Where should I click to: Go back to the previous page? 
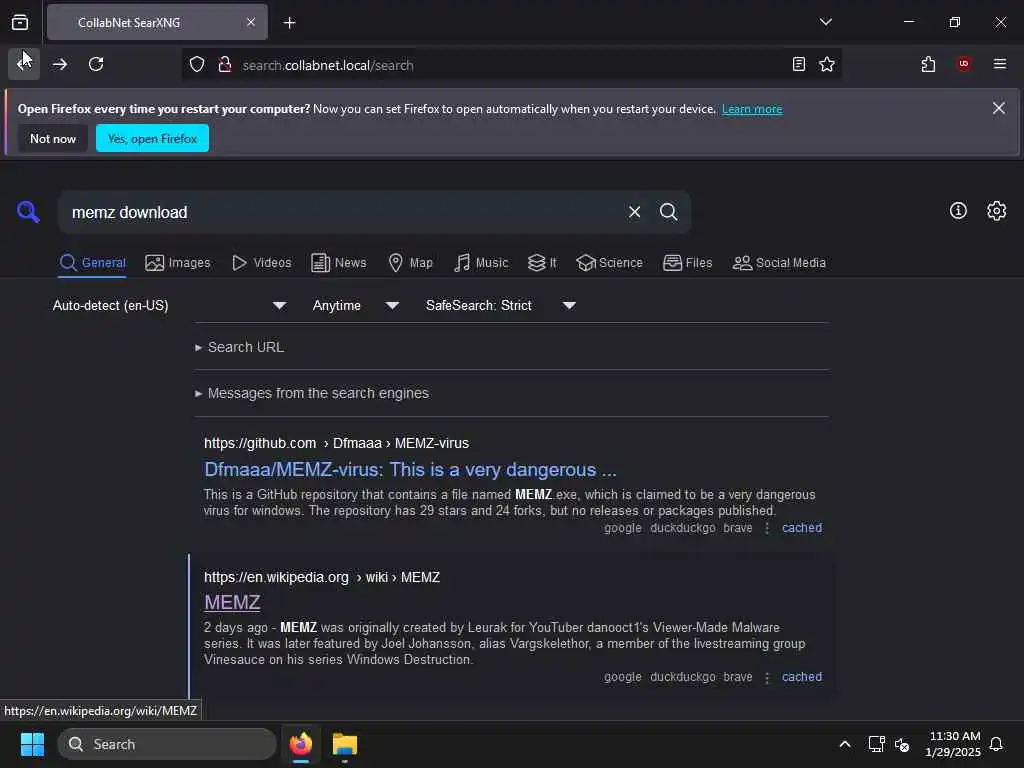pos(24,64)
